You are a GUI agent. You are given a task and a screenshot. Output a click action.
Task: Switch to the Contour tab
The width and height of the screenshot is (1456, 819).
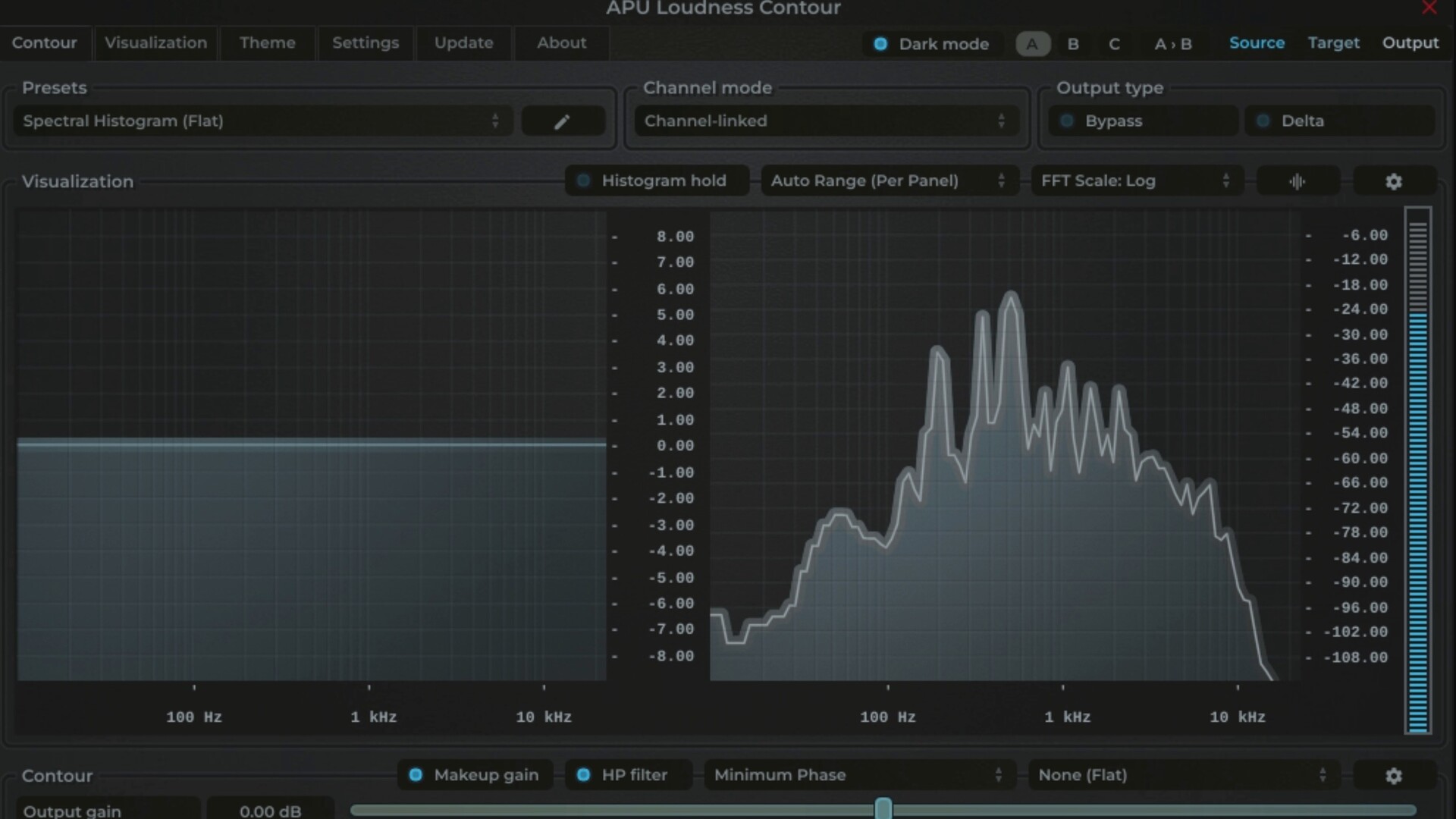click(45, 43)
